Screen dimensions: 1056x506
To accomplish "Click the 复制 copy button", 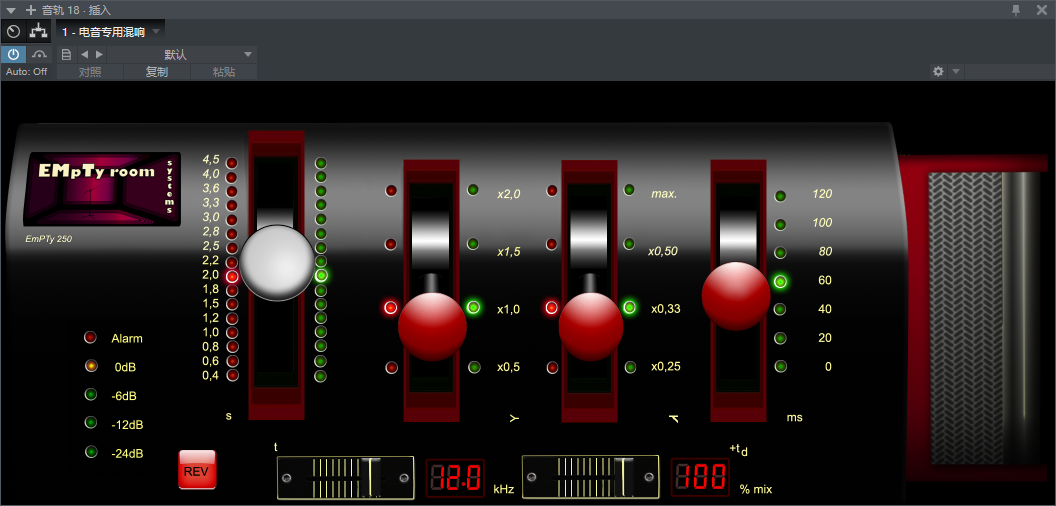I will click(x=156, y=72).
